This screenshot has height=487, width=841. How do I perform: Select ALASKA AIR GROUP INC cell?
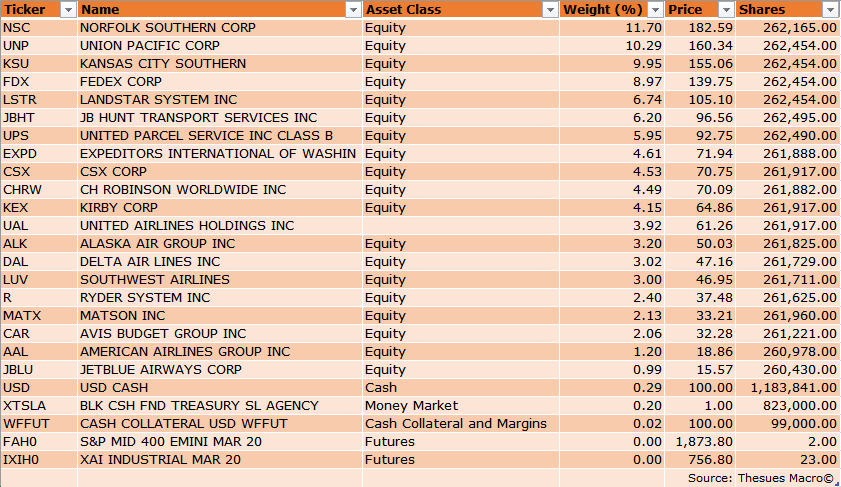coord(220,244)
